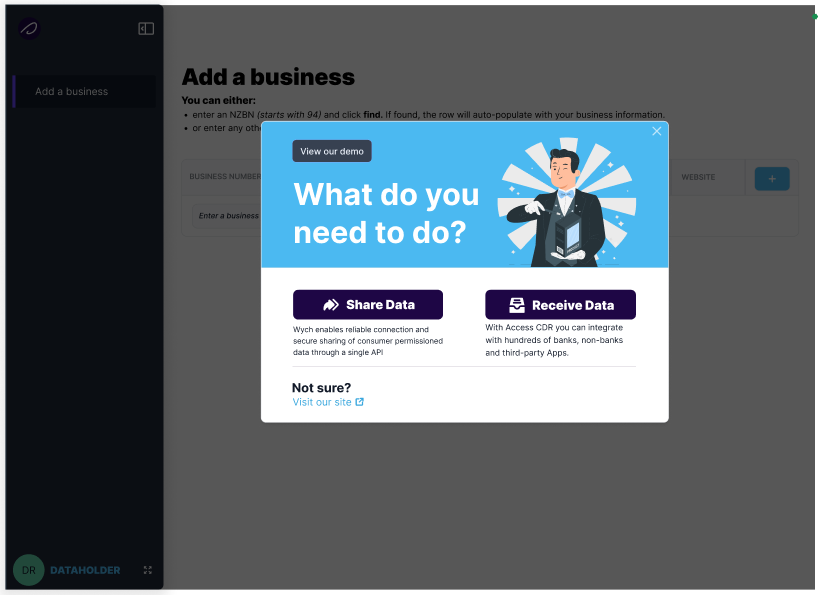Click the Add a business page heading

[x=268, y=77]
